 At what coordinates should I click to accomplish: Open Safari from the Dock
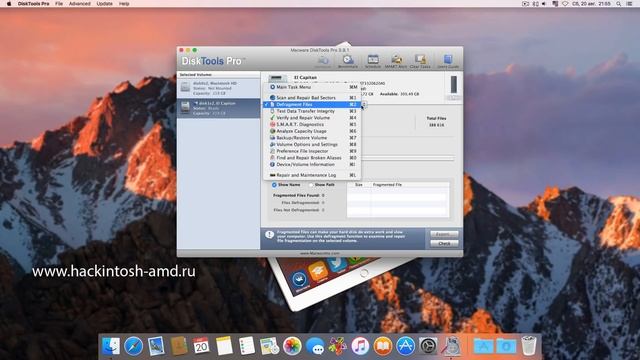tap(133, 346)
